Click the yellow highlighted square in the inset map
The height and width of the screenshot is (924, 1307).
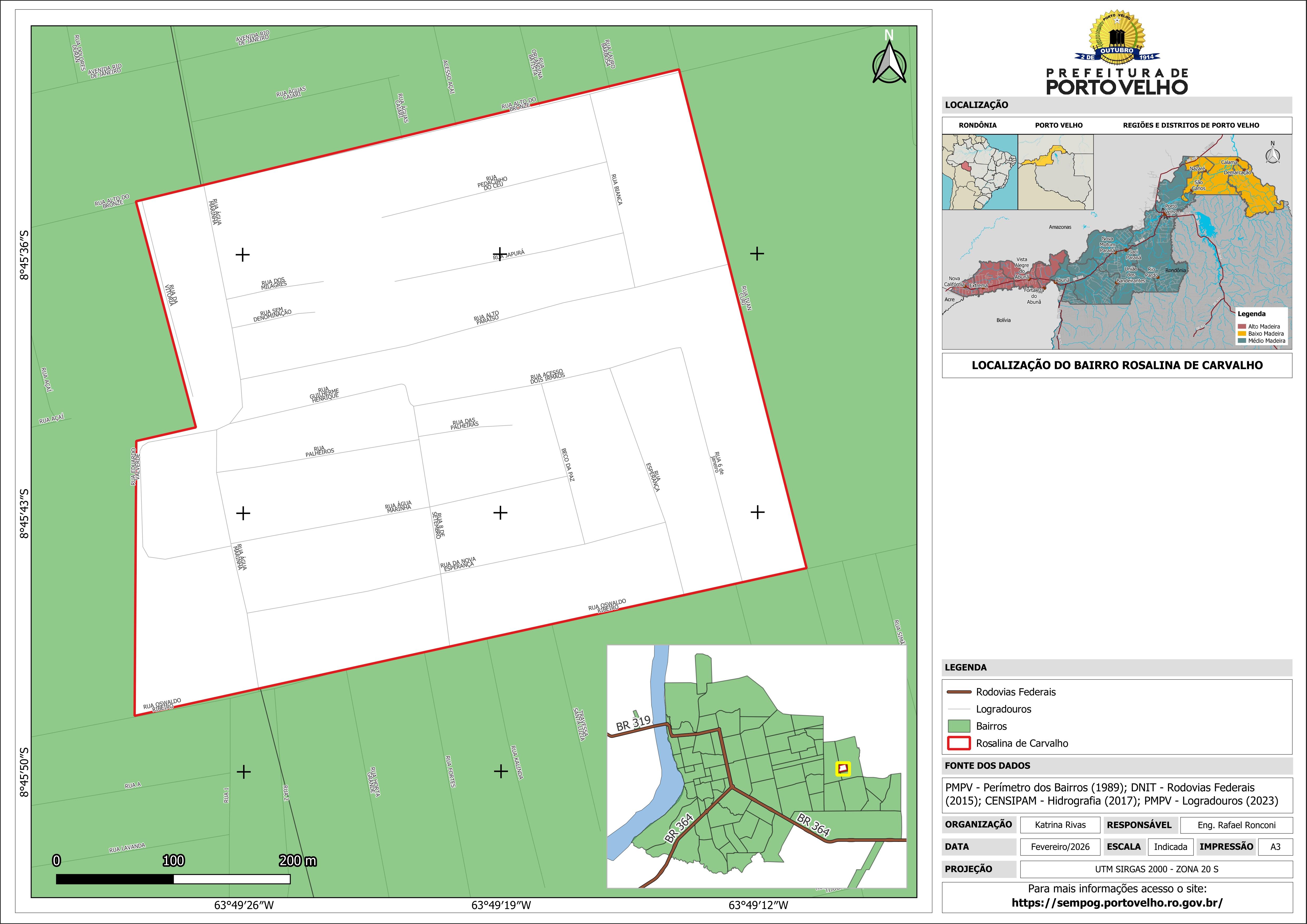point(842,769)
